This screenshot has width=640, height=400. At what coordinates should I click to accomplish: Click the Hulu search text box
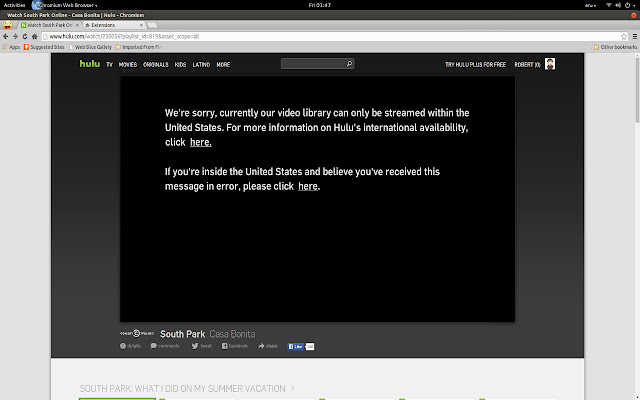point(313,64)
